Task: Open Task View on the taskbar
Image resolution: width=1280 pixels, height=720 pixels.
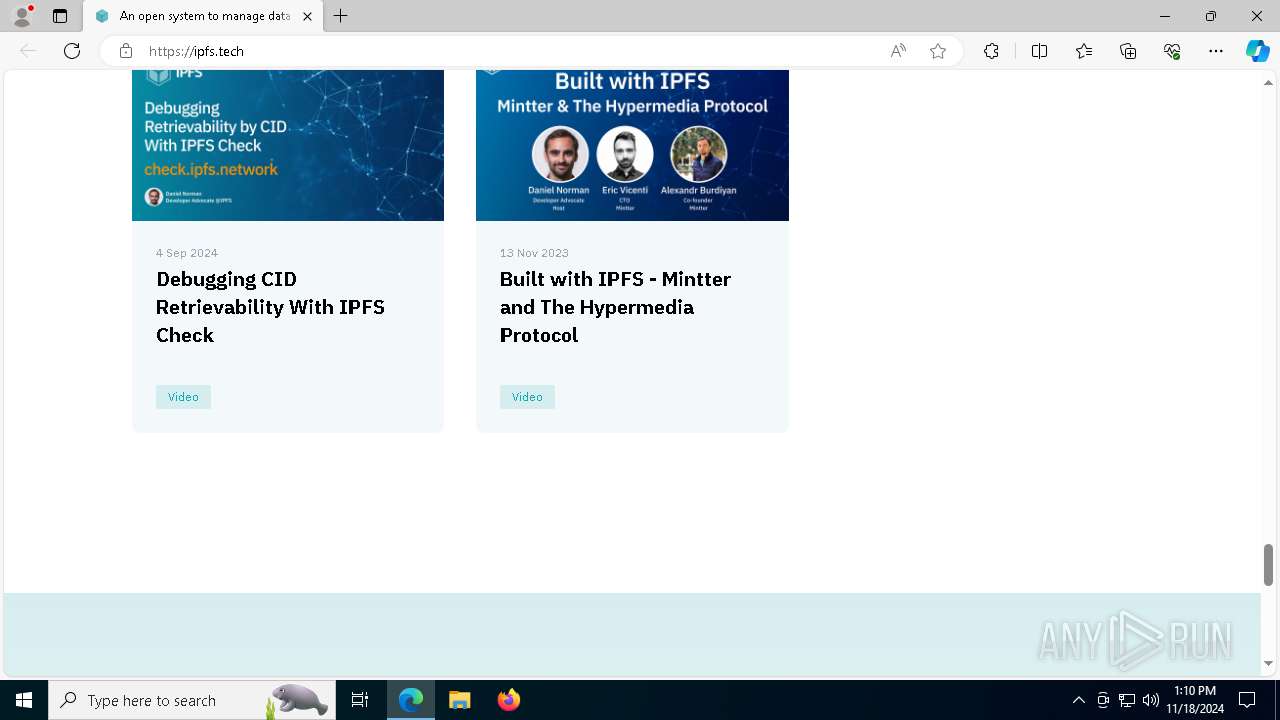Action: 360,700
